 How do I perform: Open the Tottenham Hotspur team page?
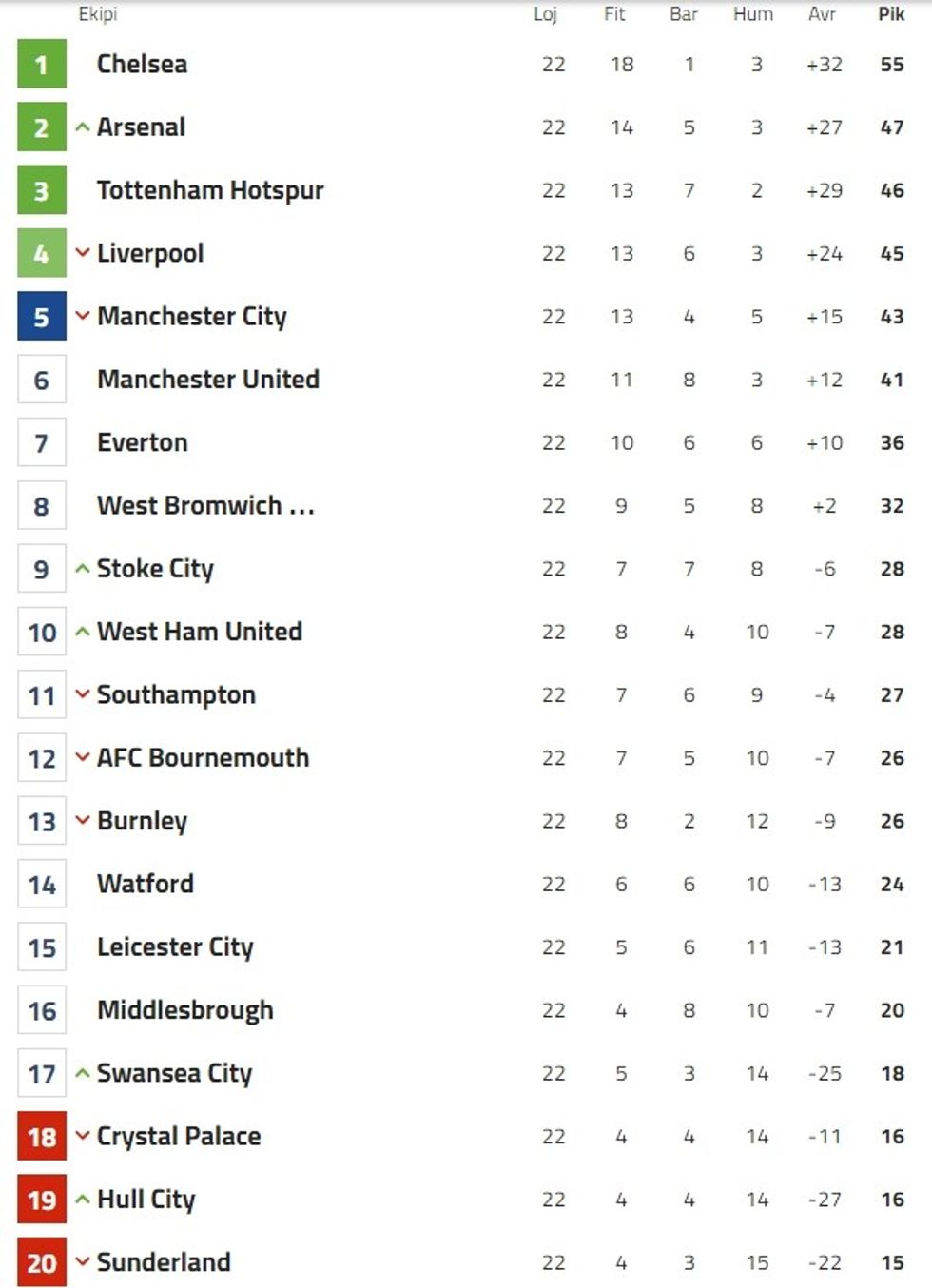[x=210, y=190]
